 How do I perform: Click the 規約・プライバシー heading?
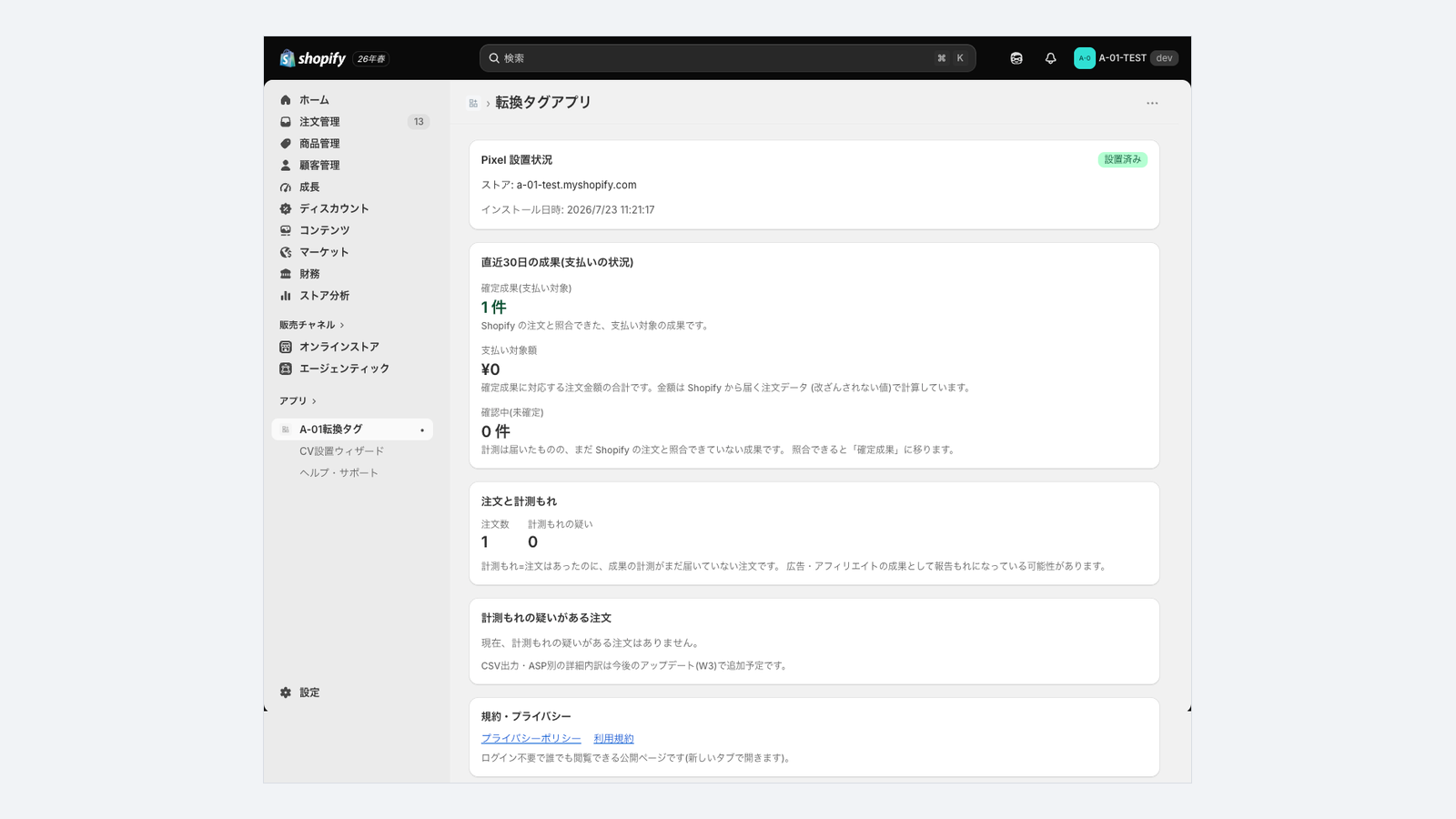pyautogui.click(x=526, y=717)
